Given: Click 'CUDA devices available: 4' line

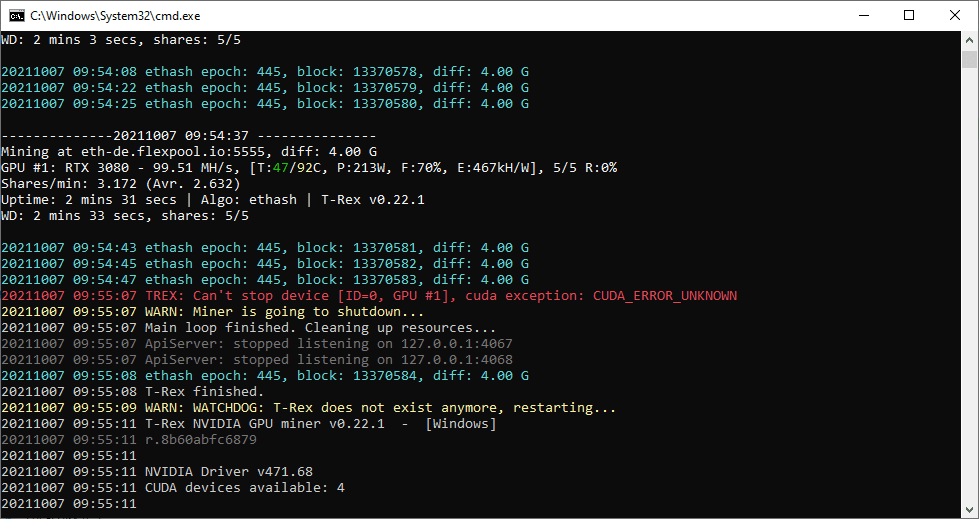Looking at the screenshot, I should 173,488.
